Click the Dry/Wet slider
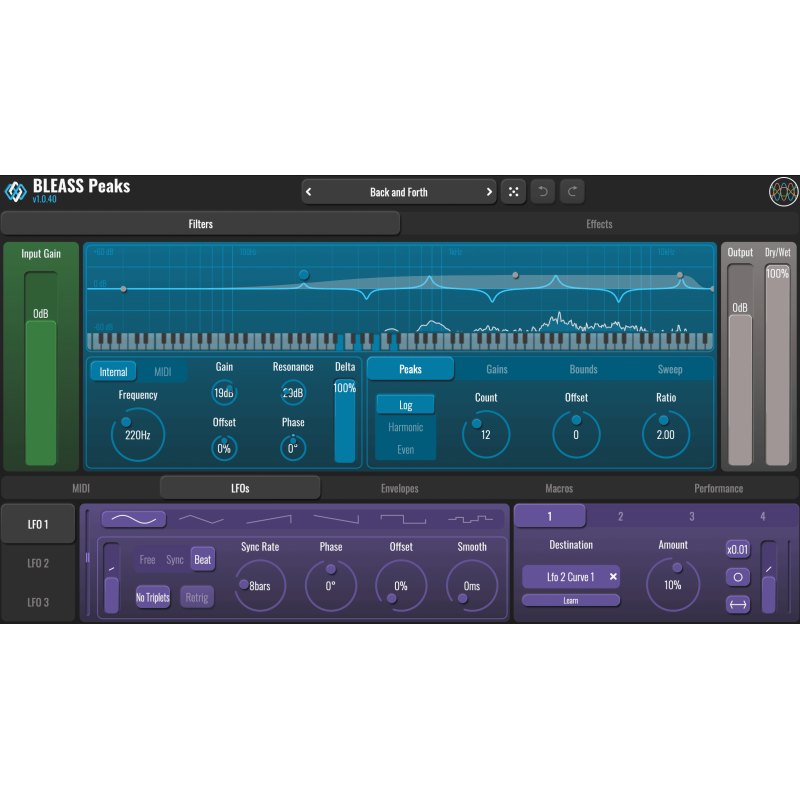Image resolution: width=800 pixels, height=800 pixels. [777, 364]
